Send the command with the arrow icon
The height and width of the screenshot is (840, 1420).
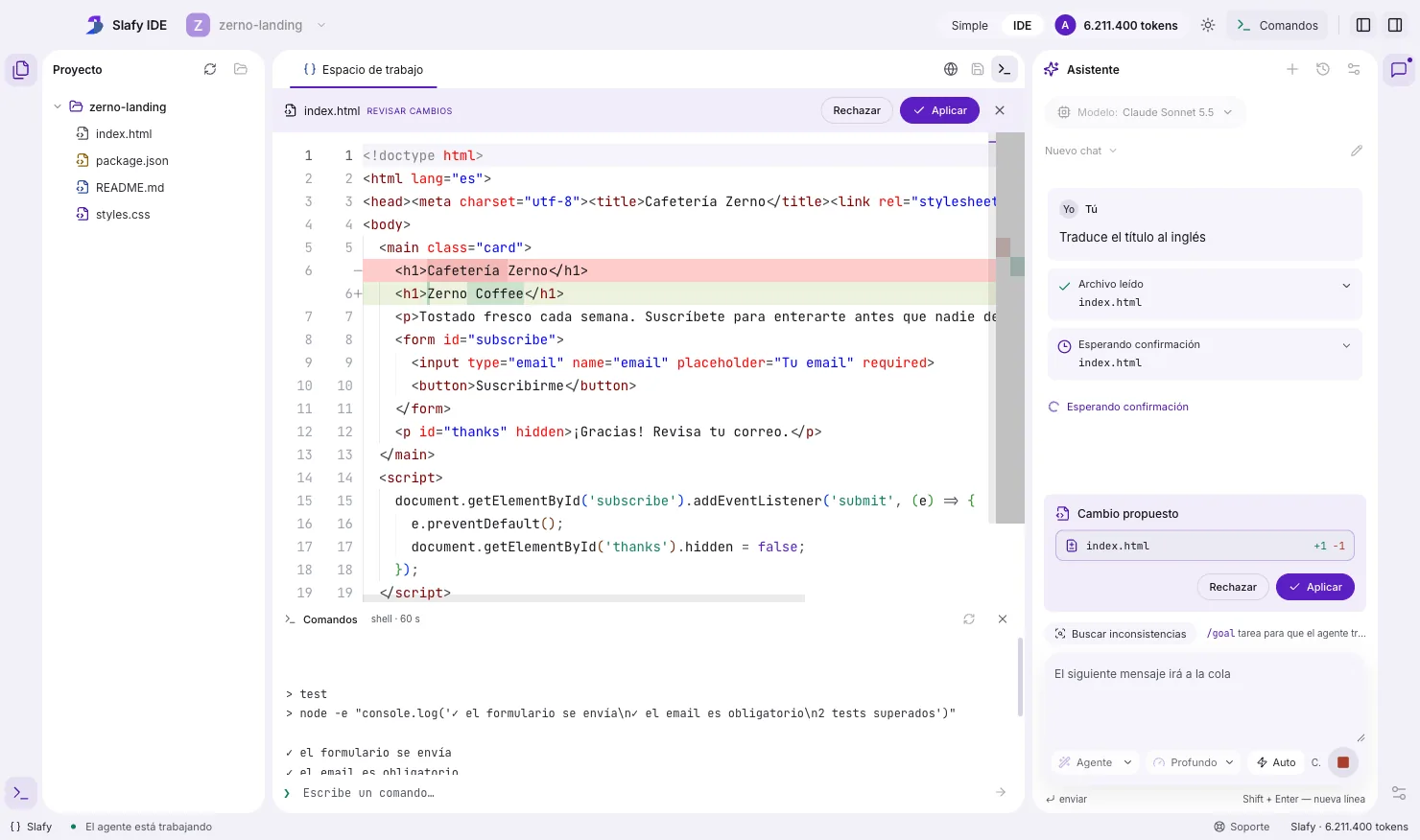(x=1001, y=792)
